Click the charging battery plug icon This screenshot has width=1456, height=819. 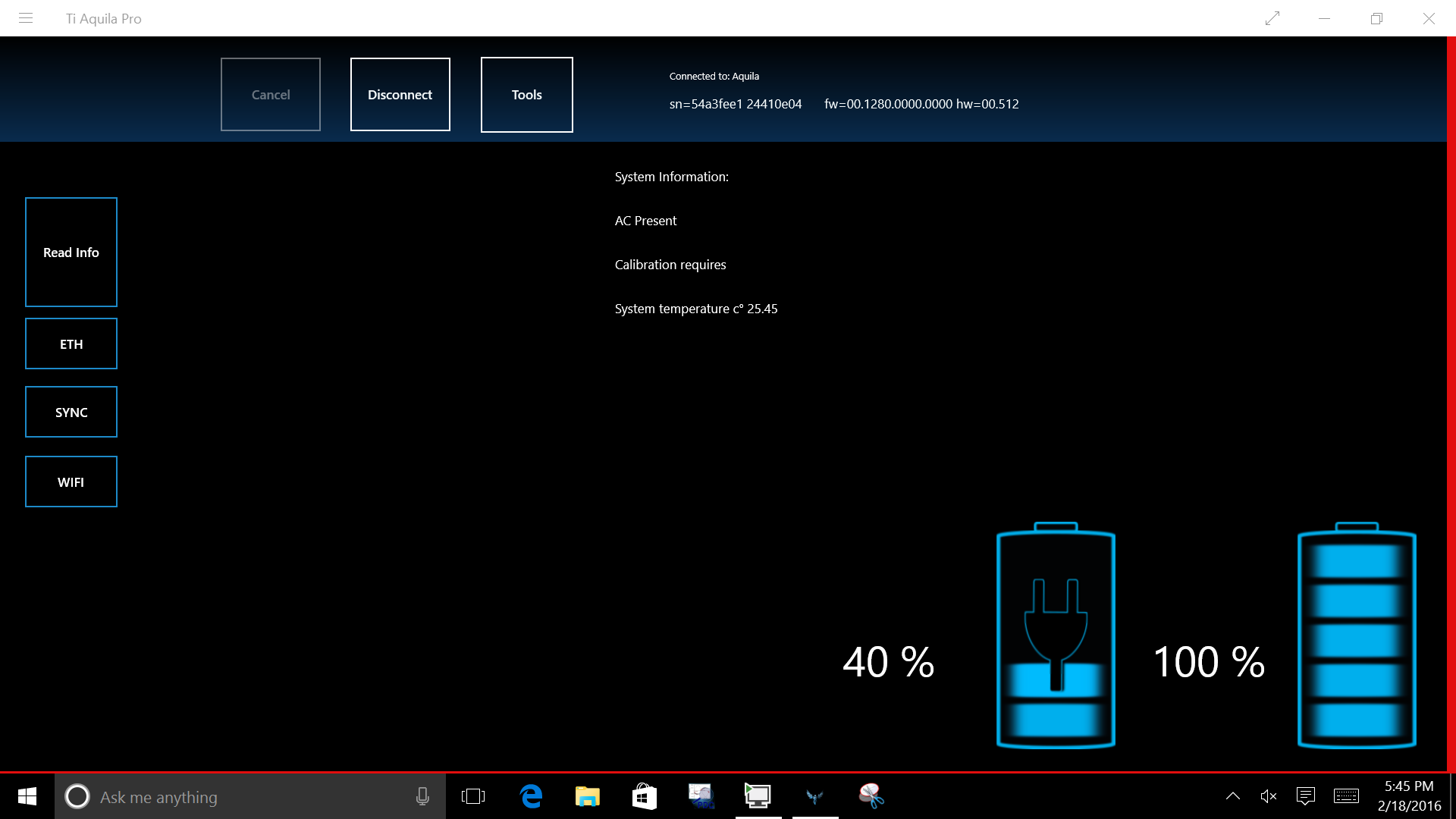coord(1056,635)
